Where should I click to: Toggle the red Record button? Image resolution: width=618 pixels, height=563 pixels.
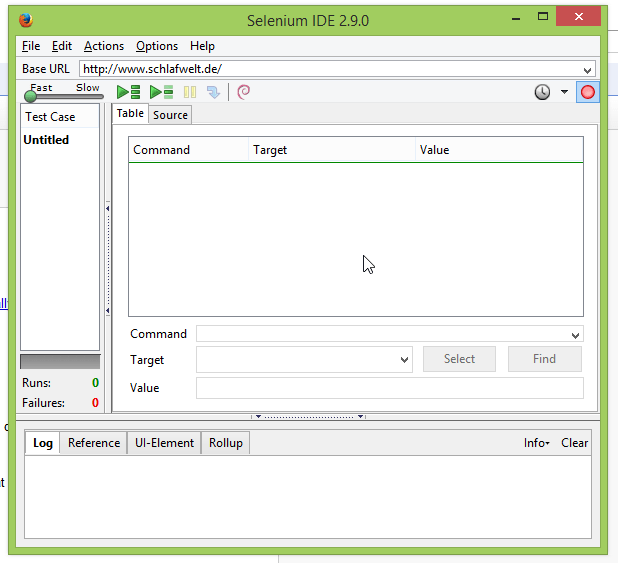click(x=588, y=92)
